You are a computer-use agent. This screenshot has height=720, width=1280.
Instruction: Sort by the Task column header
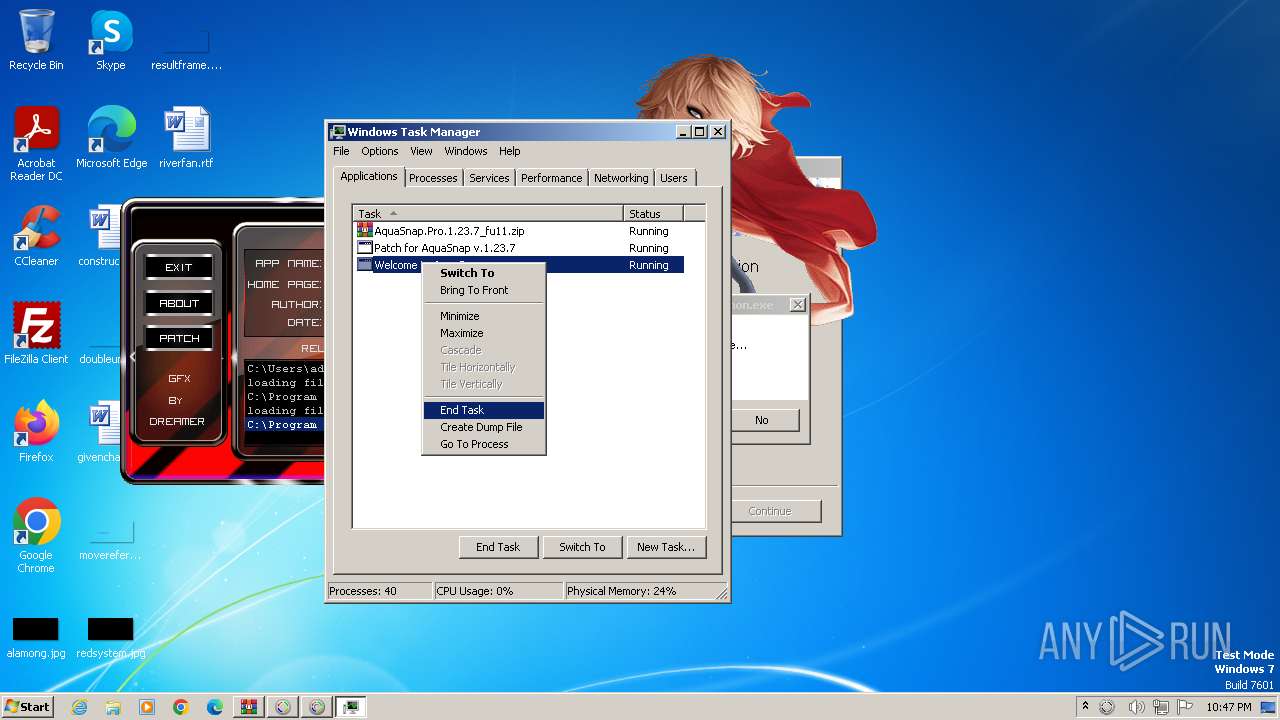point(489,214)
